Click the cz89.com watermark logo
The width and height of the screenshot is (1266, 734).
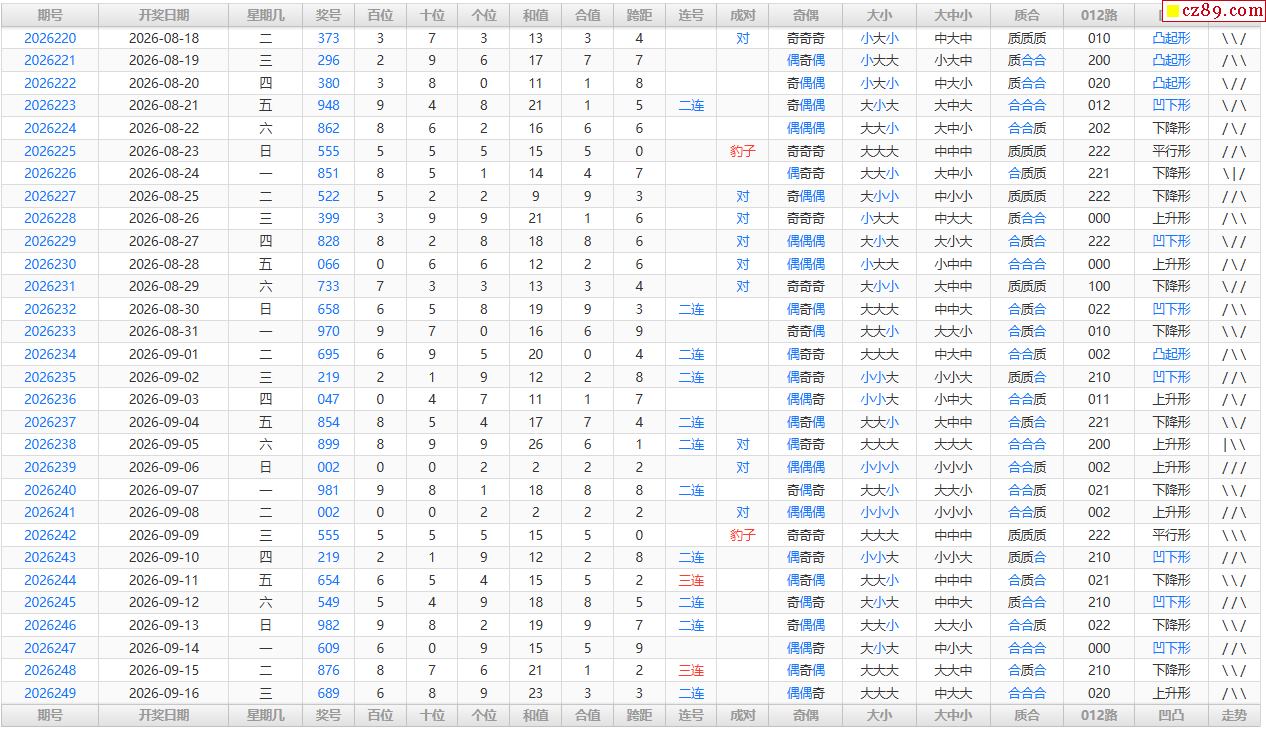pyautogui.click(x=1213, y=11)
